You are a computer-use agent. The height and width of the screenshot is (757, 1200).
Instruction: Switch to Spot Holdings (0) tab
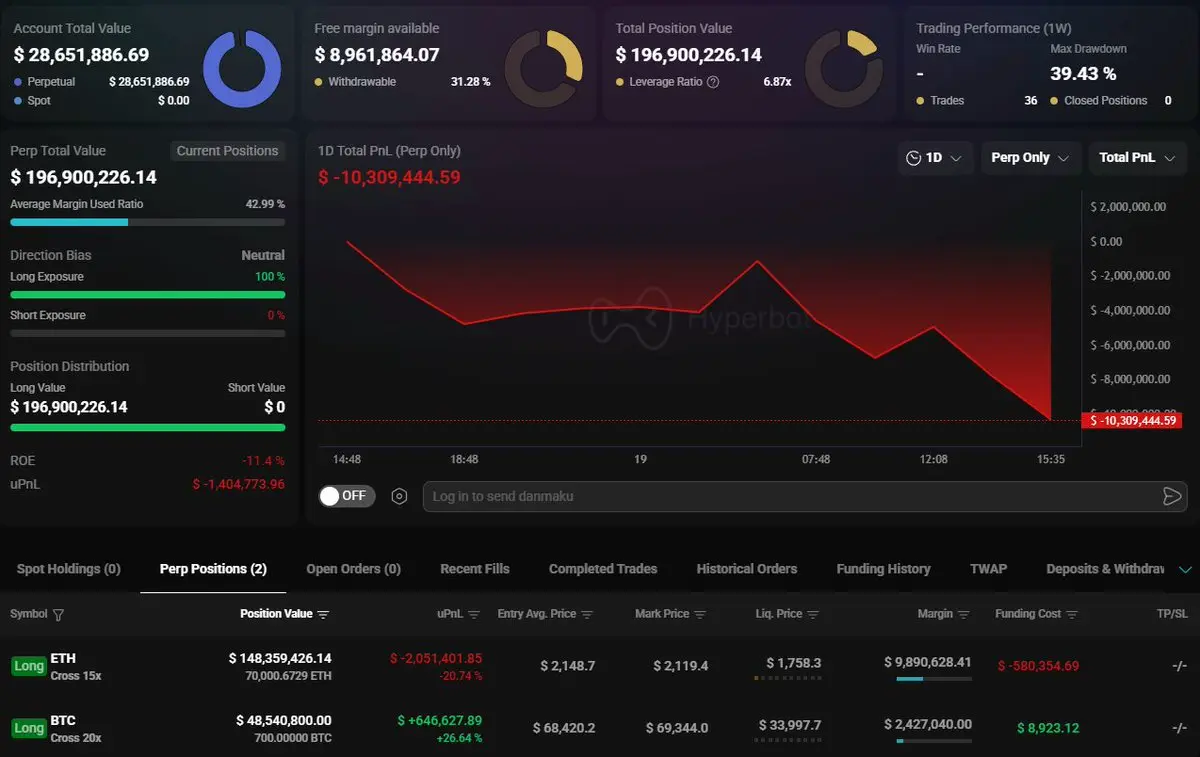tap(69, 569)
